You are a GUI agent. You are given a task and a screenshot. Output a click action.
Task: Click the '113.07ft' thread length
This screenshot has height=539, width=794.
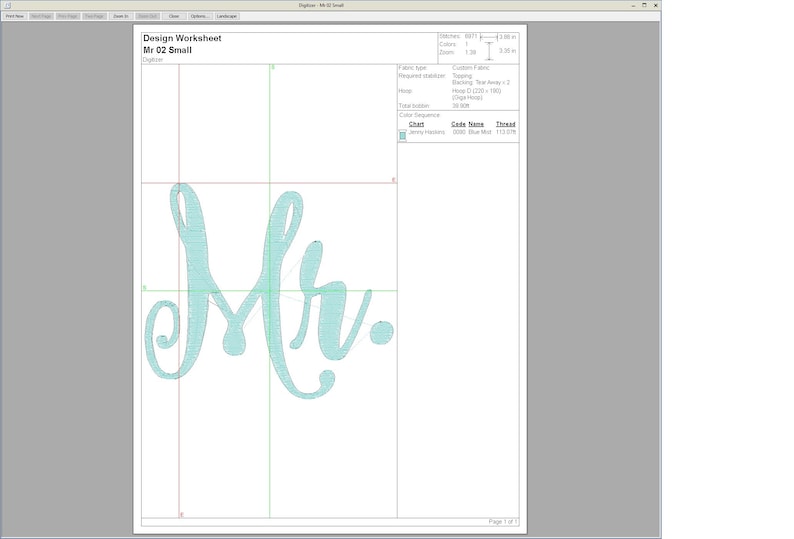[506, 132]
